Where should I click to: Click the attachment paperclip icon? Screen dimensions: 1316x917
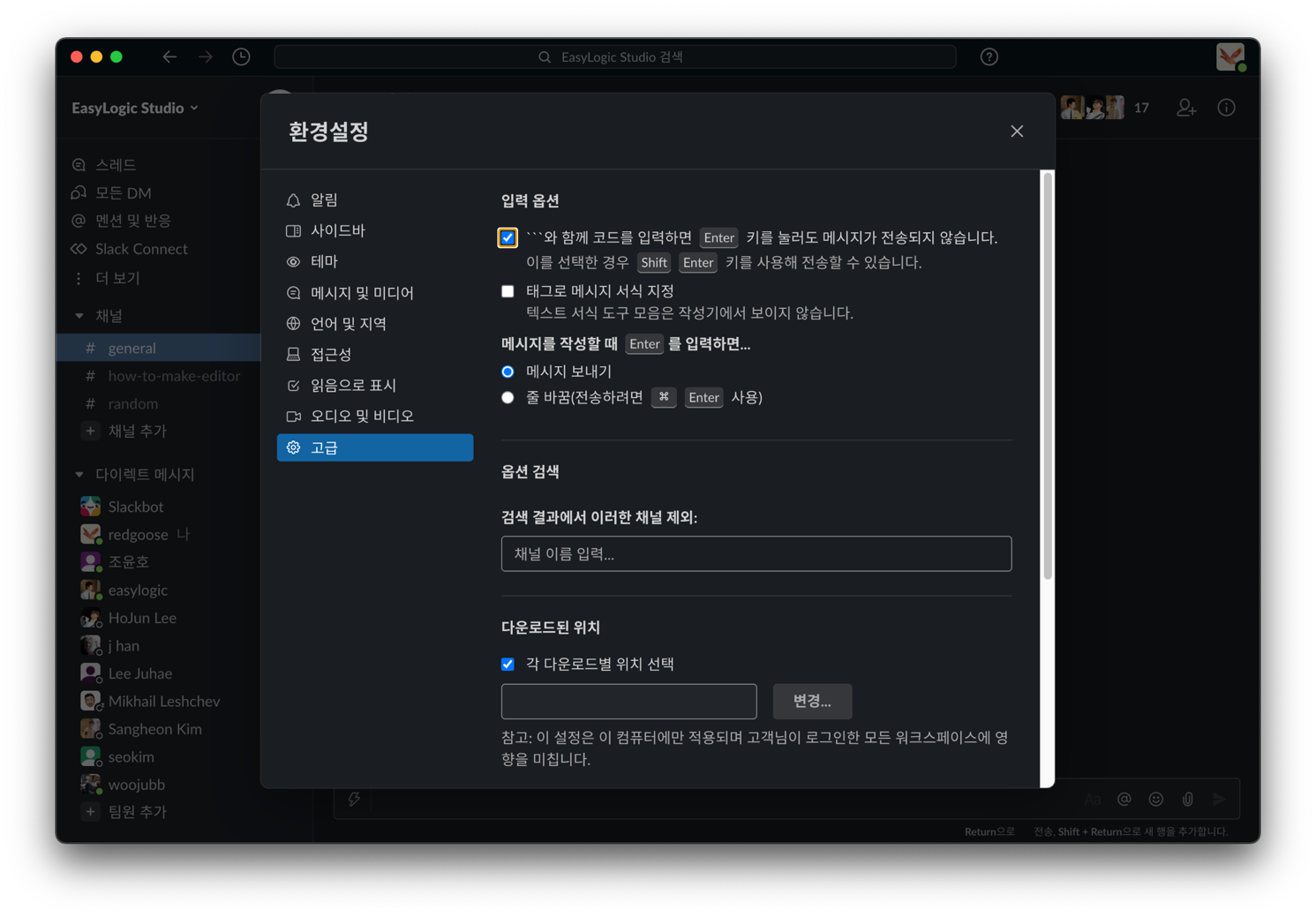1188,799
